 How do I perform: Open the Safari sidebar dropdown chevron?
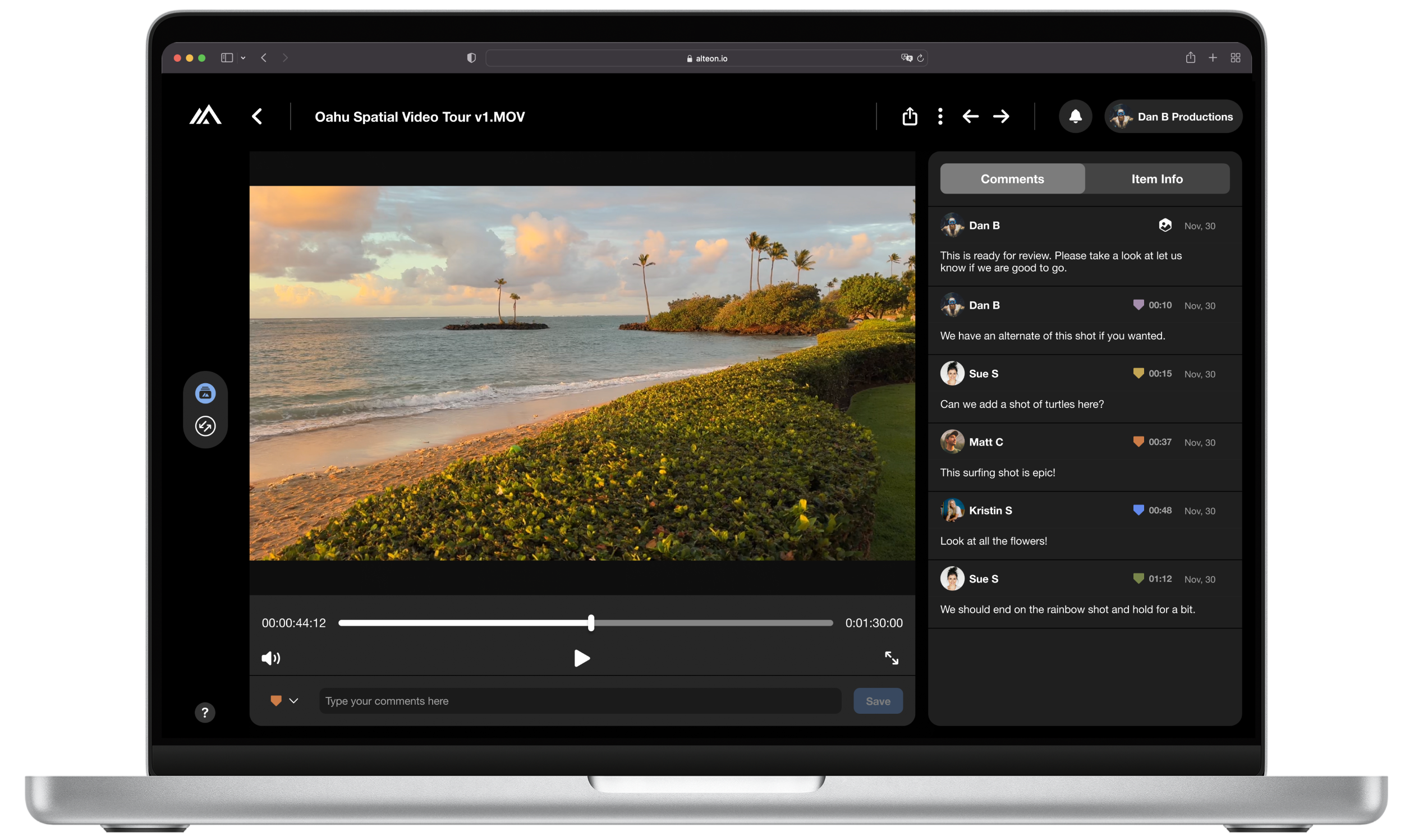coord(243,58)
